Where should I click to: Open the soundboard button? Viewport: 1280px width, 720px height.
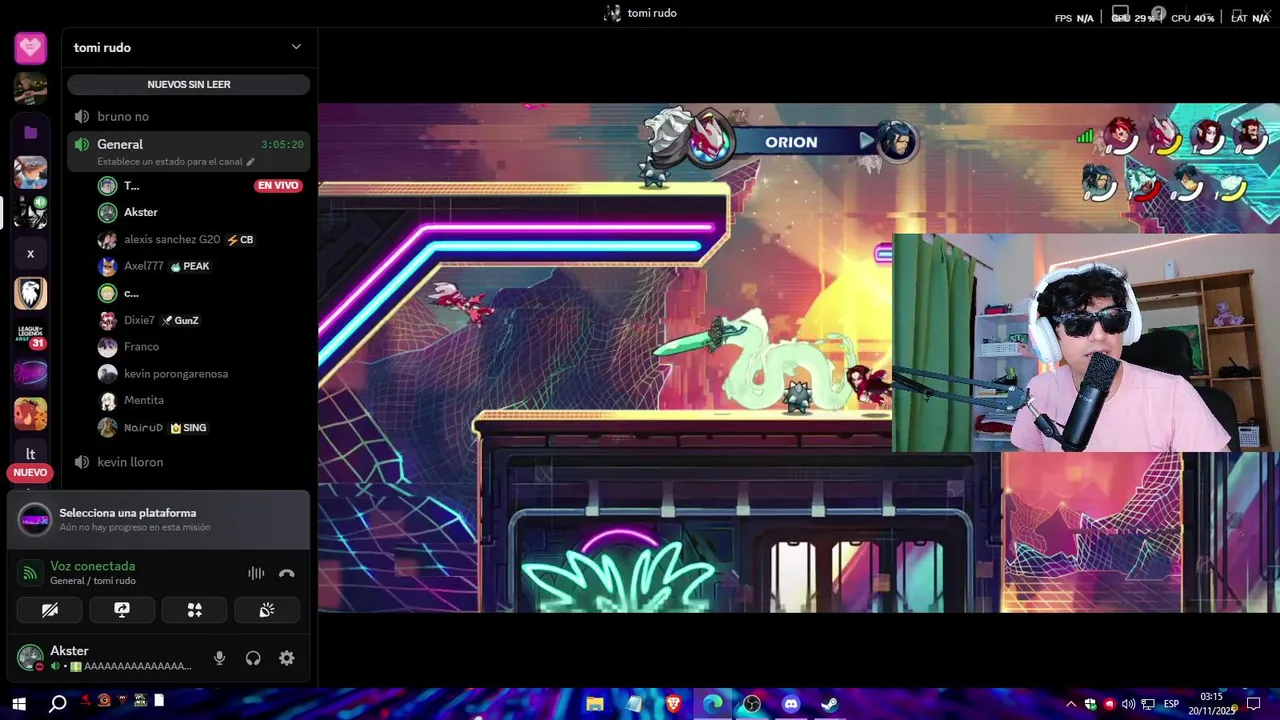(x=267, y=610)
